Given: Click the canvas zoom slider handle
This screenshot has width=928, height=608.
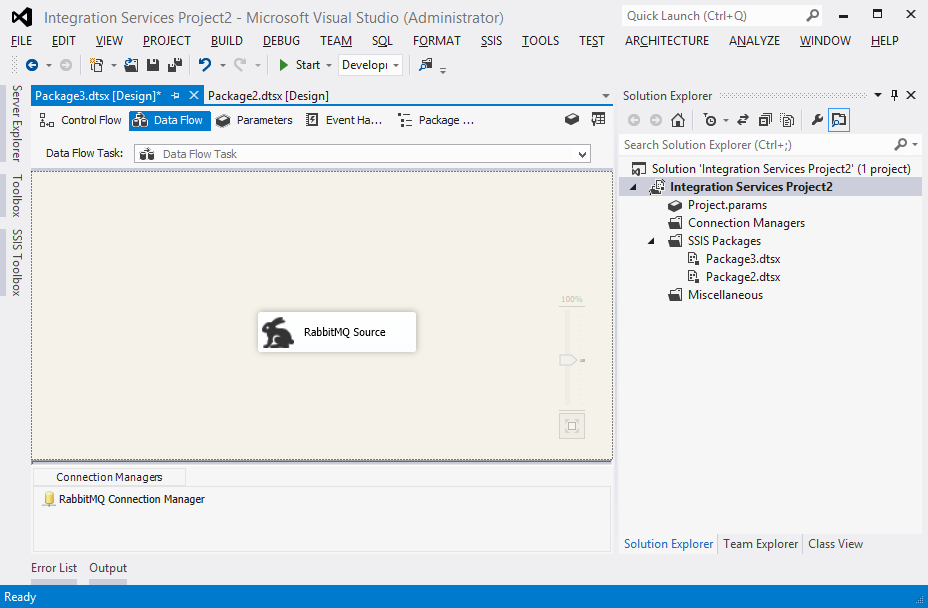Looking at the screenshot, I should [569, 360].
